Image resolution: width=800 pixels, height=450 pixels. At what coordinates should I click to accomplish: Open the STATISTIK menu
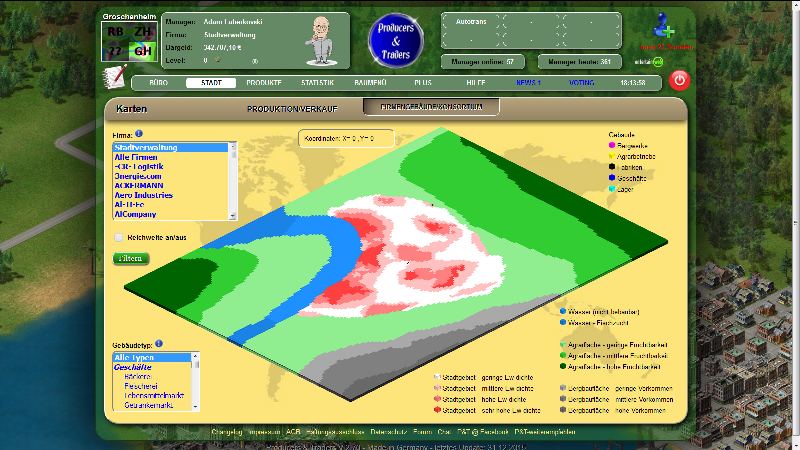tap(317, 83)
